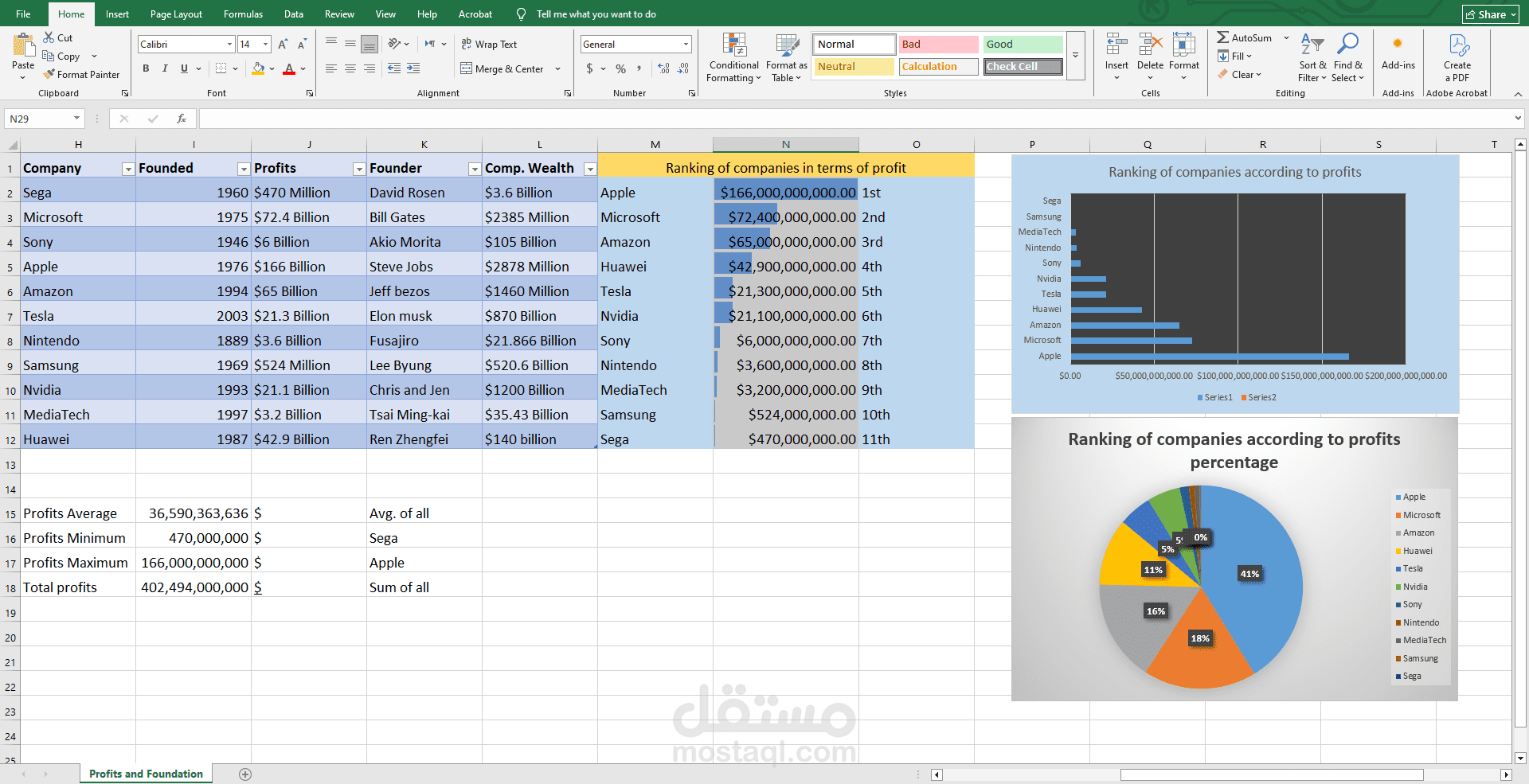Click the Add-ins icon
Viewport: 1529px width, 784px height.
[x=1398, y=44]
